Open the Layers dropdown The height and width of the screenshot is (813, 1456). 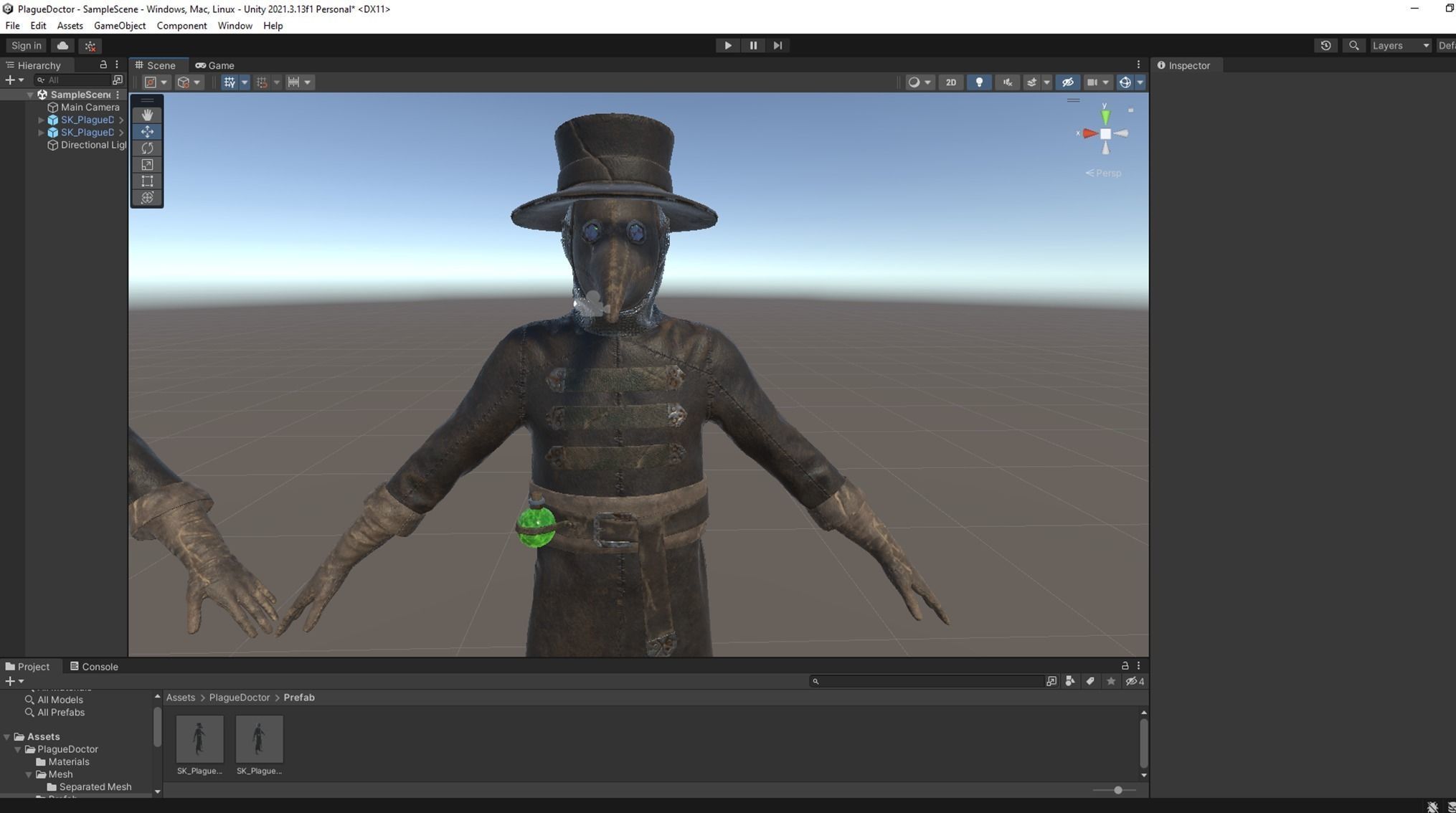pos(1400,45)
